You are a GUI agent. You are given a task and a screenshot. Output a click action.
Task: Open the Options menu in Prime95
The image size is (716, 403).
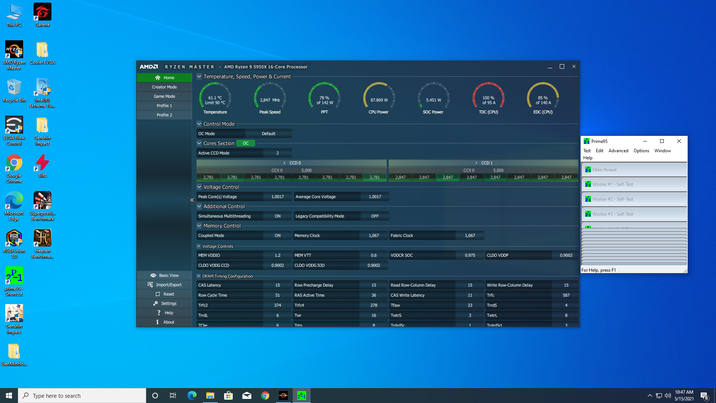(641, 151)
